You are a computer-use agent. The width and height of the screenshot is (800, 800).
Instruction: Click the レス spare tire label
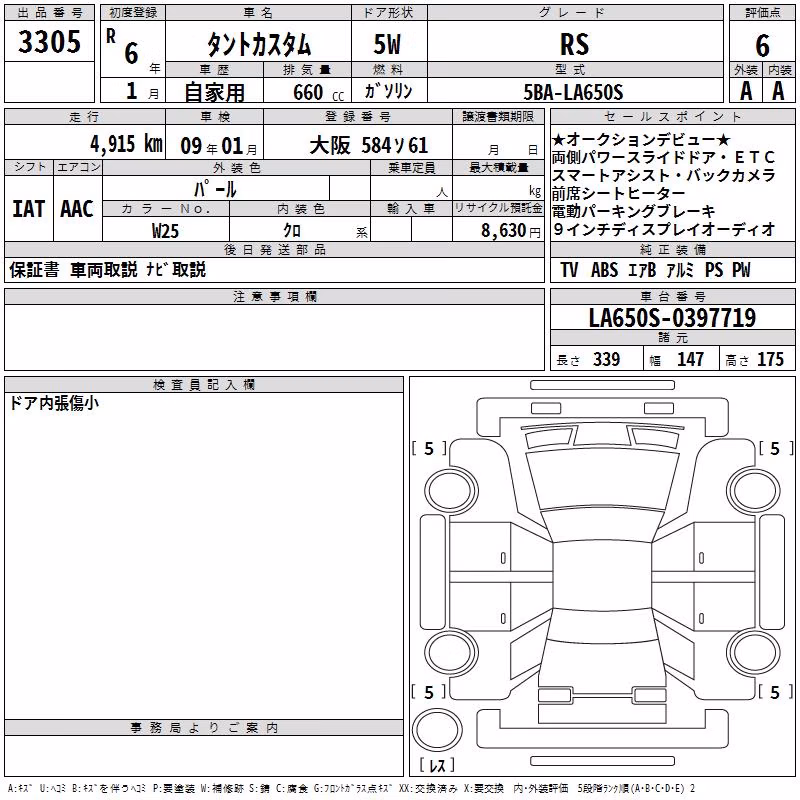[x=437, y=765]
